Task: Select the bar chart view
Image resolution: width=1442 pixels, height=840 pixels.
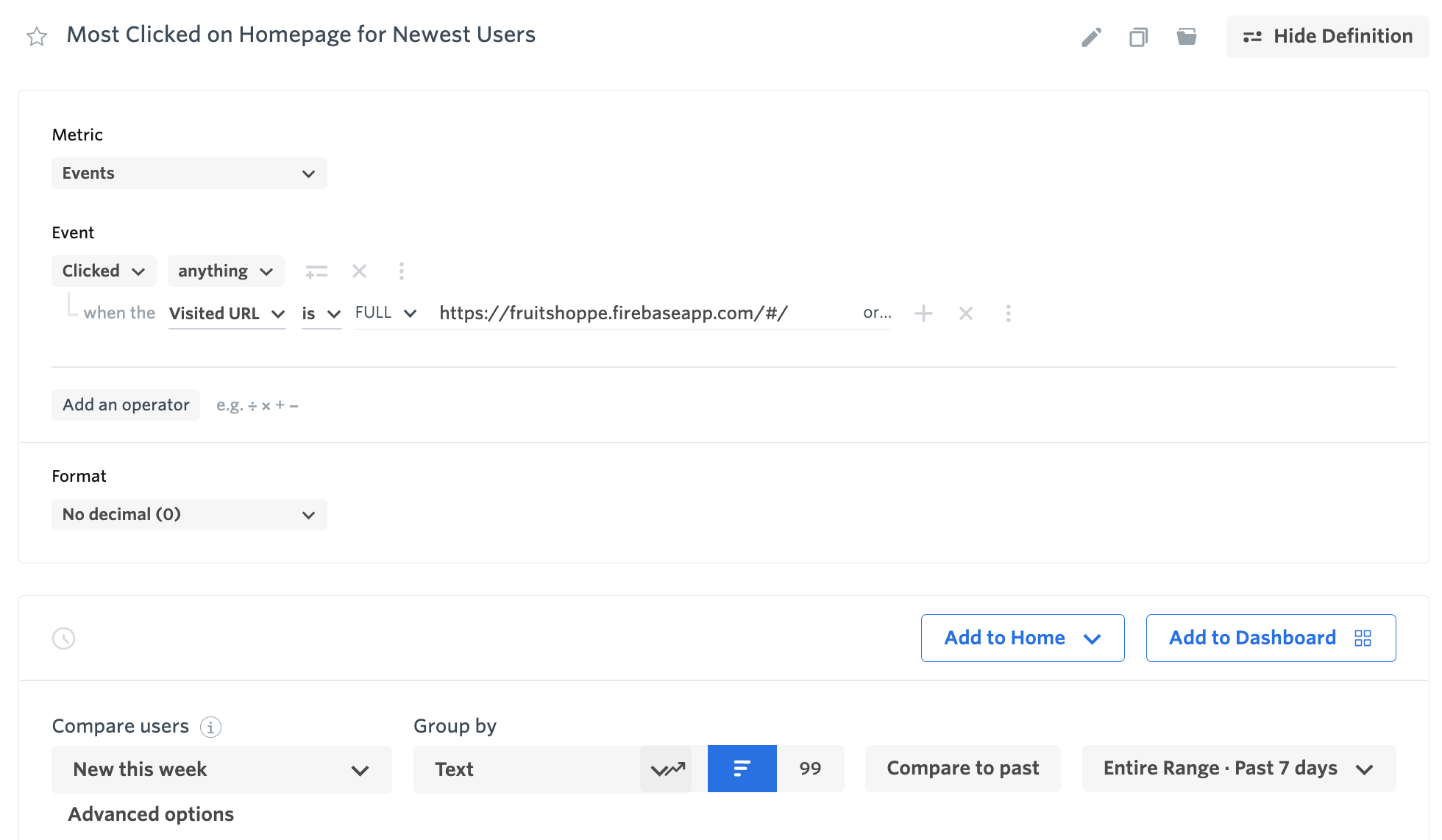Action: 742,769
